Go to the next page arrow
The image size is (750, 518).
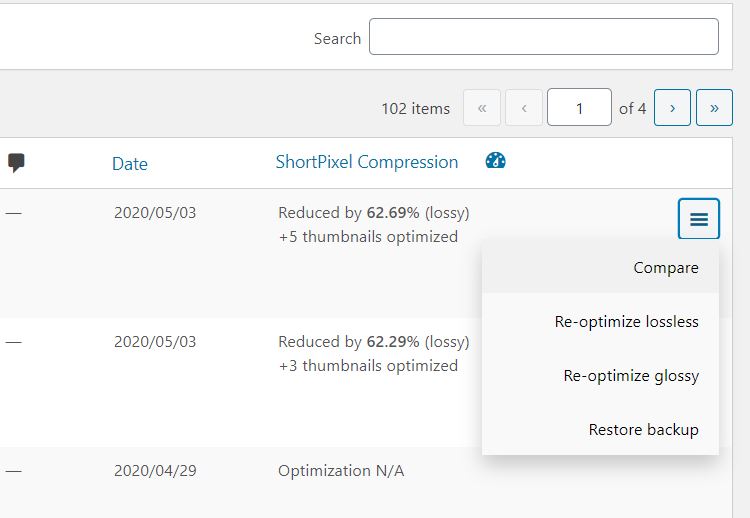672,108
